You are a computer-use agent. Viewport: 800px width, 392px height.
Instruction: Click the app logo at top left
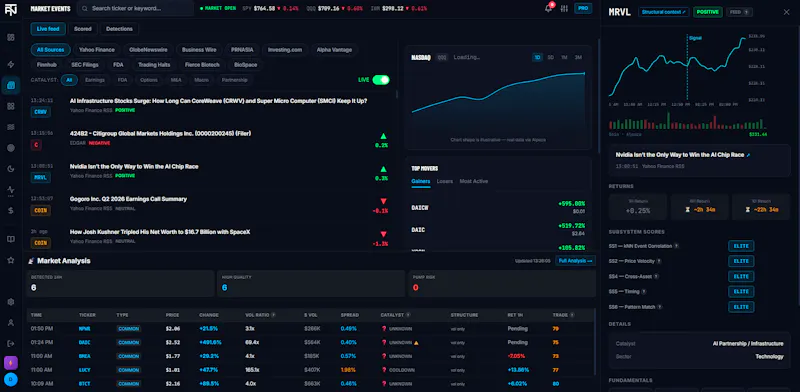click(x=11, y=10)
